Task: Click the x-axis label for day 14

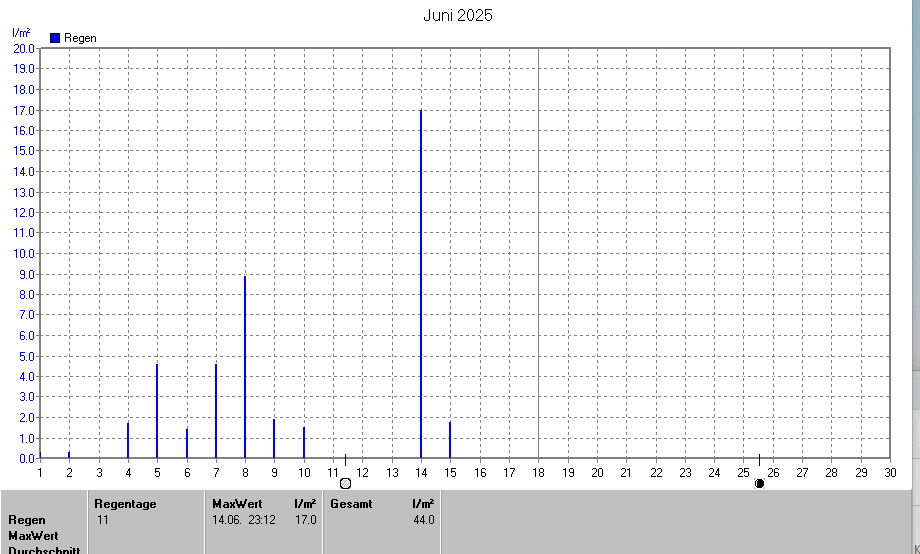Action: coord(421,473)
